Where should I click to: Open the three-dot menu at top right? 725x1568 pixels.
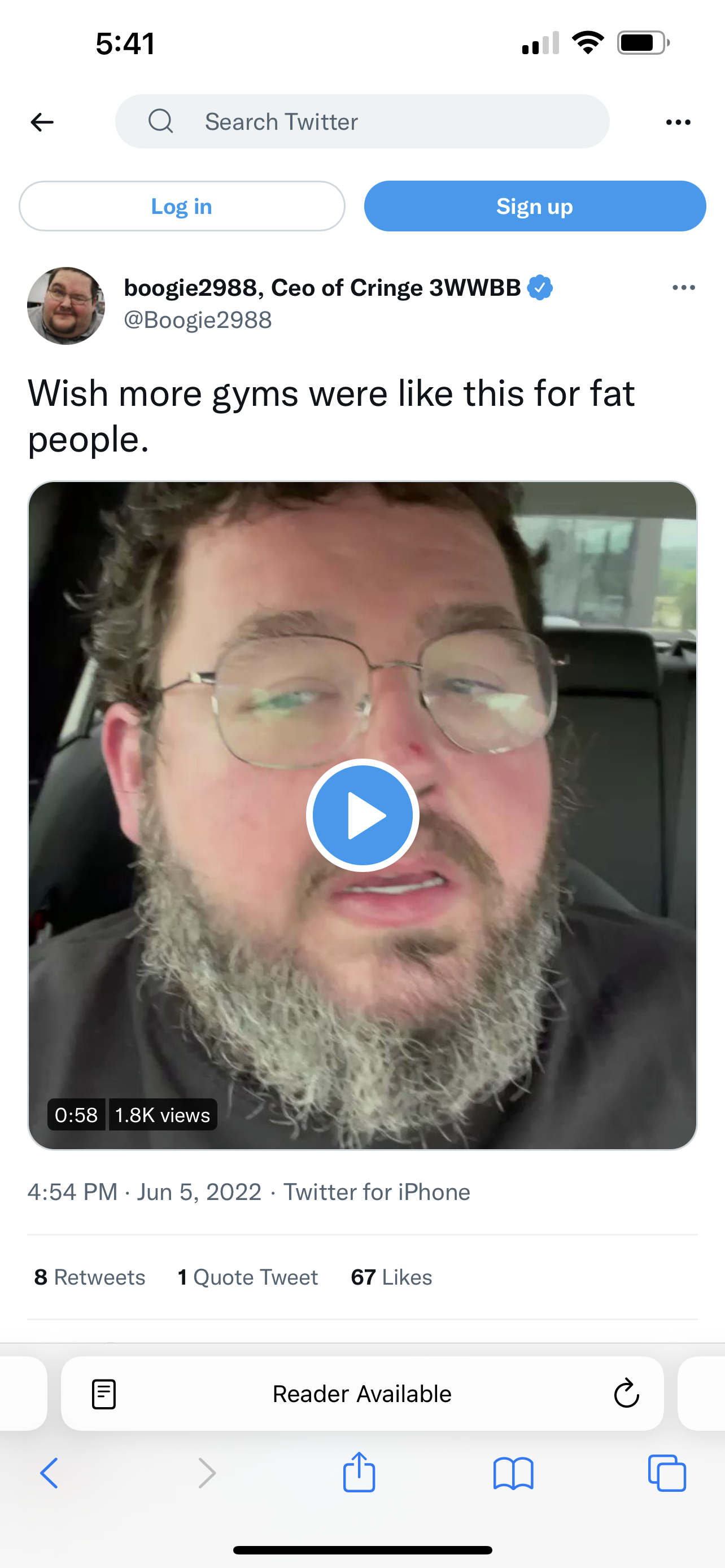pos(678,122)
